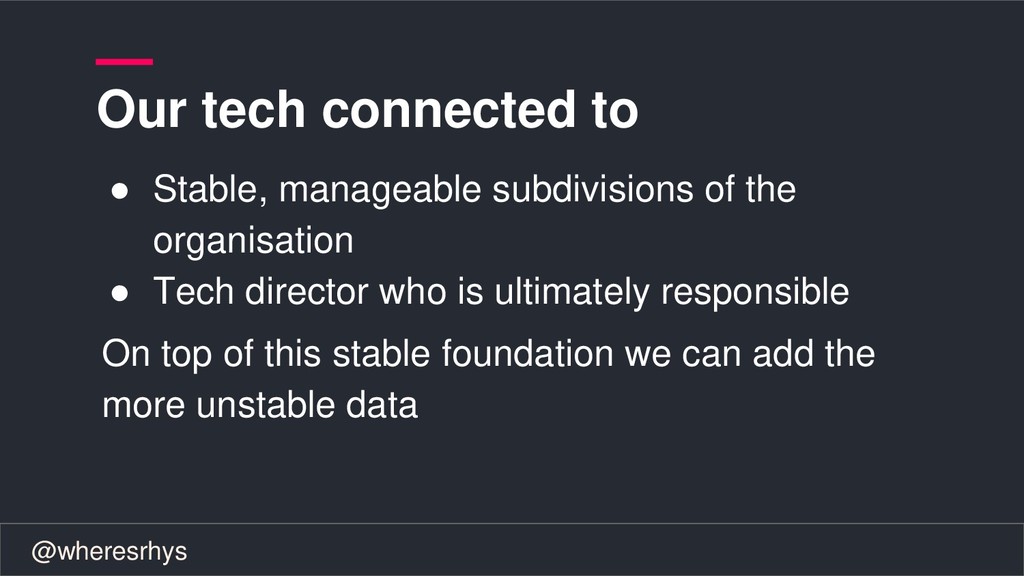
Task: Click the word 'foundation' in the paragraph
Action: click(x=528, y=354)
